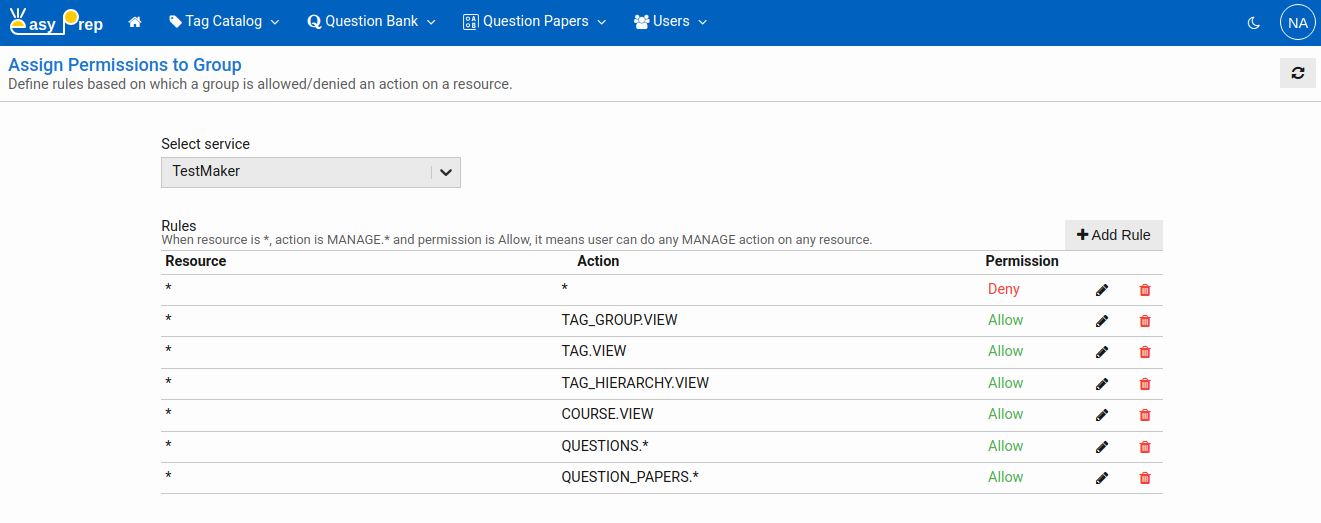Delete the QUESTIONS.* rule

point(1145,447)
